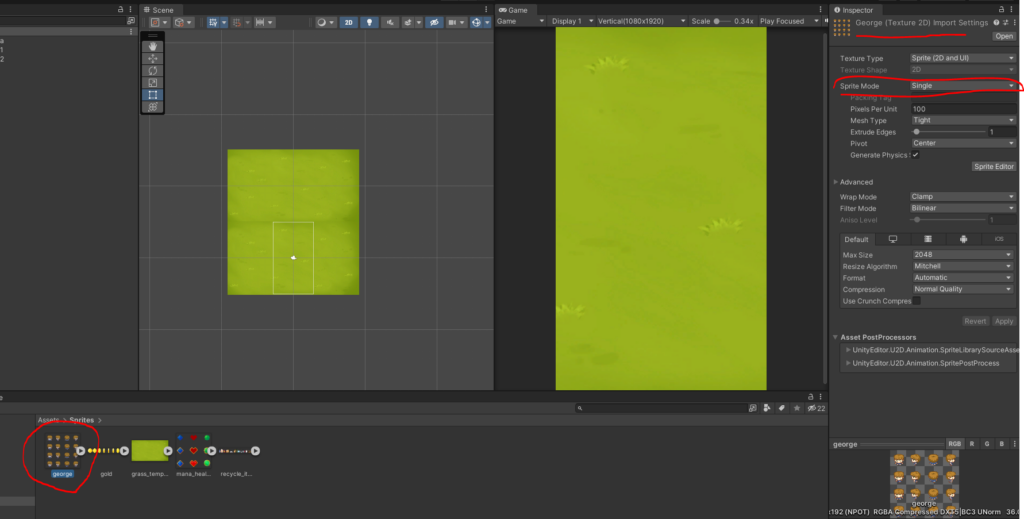Click the Sprite Editor button

point(994,167)
